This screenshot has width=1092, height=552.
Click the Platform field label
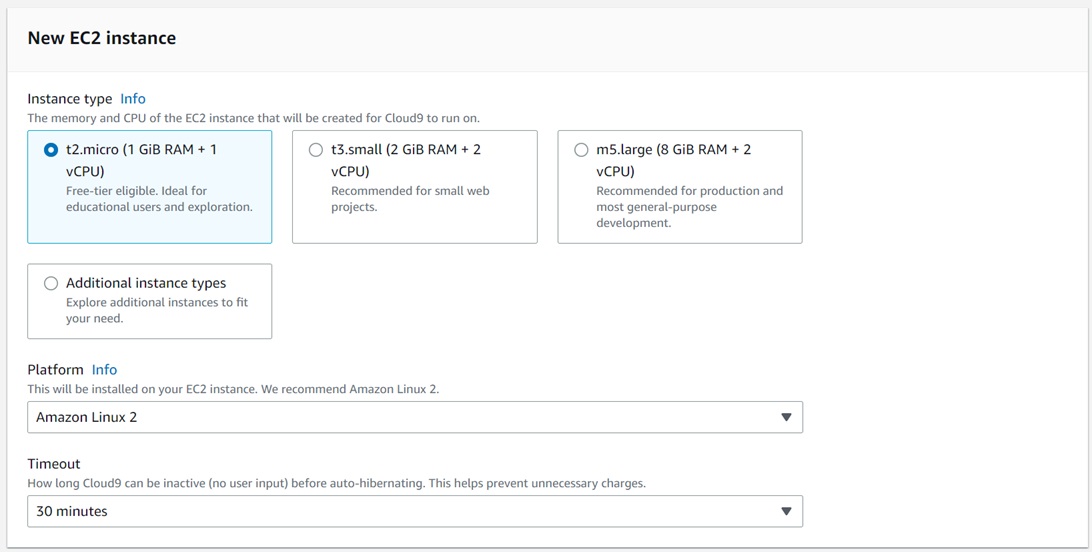pos(55,370)
